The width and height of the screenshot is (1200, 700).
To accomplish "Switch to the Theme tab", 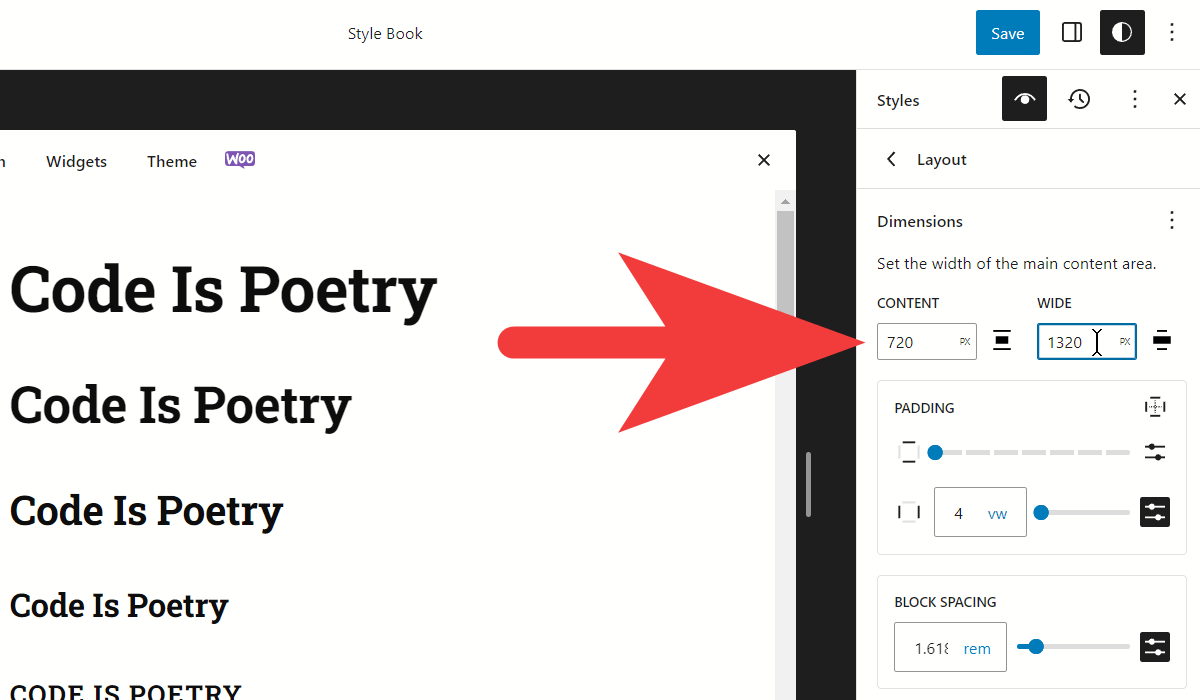I will tap(172, 161).
